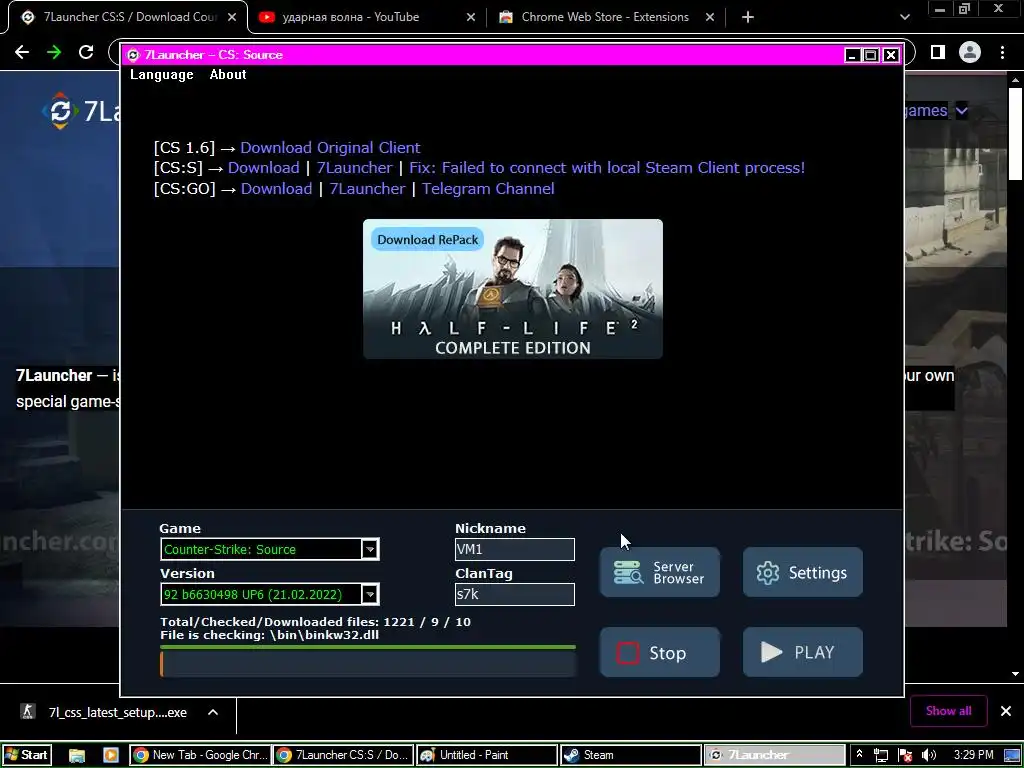Image resolution: width=1024 pixels, height=768 pixels.
Task: Switch to 7Launcher CS:S Chrome taskbar item
Action: pyautogui.click(x=344, y=755)
